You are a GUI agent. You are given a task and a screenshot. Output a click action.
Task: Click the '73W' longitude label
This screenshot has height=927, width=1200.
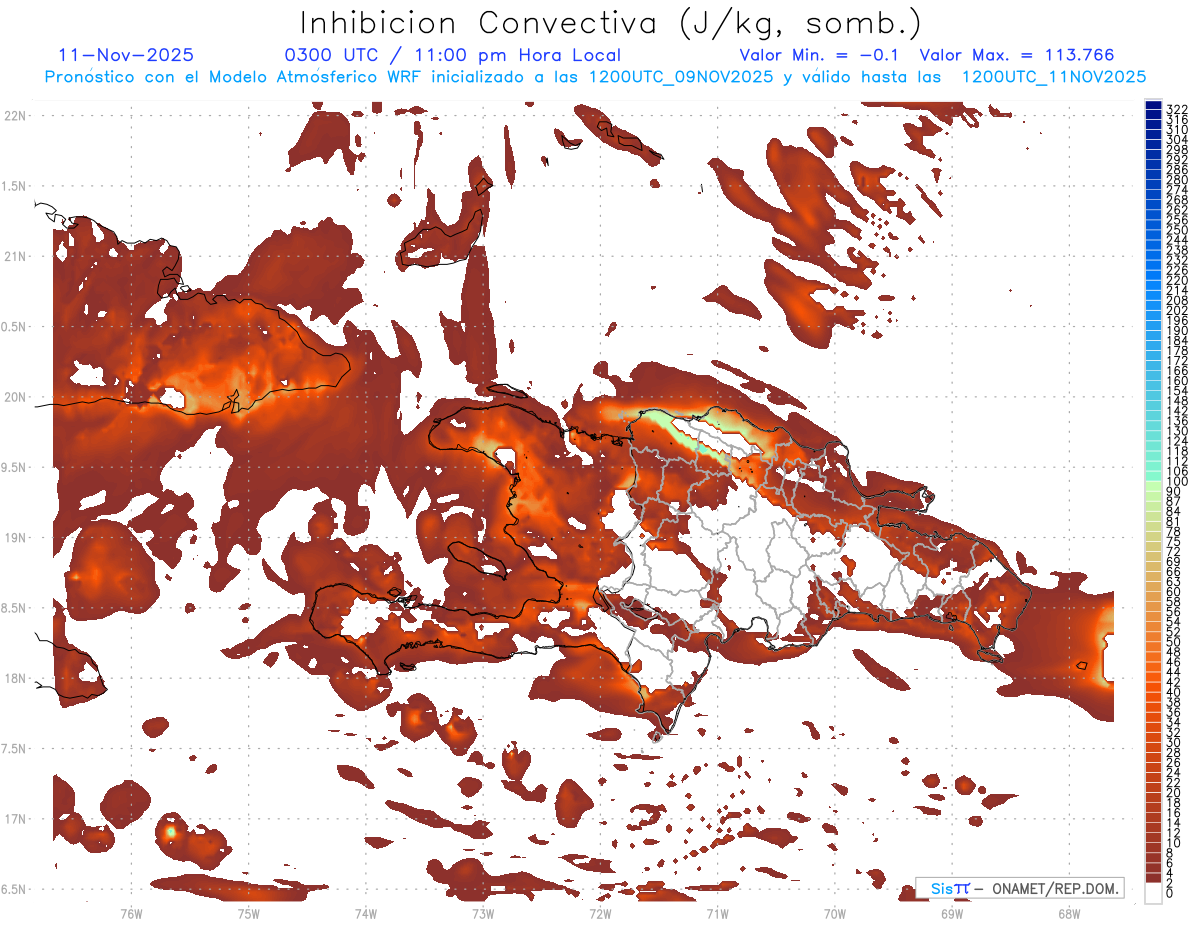point(482,913)
